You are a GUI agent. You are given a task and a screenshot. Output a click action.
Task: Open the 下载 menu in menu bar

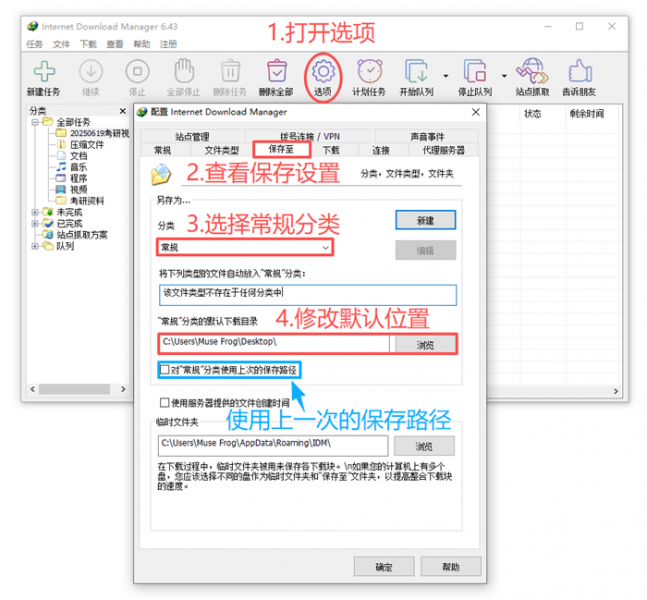coord(88,44)
